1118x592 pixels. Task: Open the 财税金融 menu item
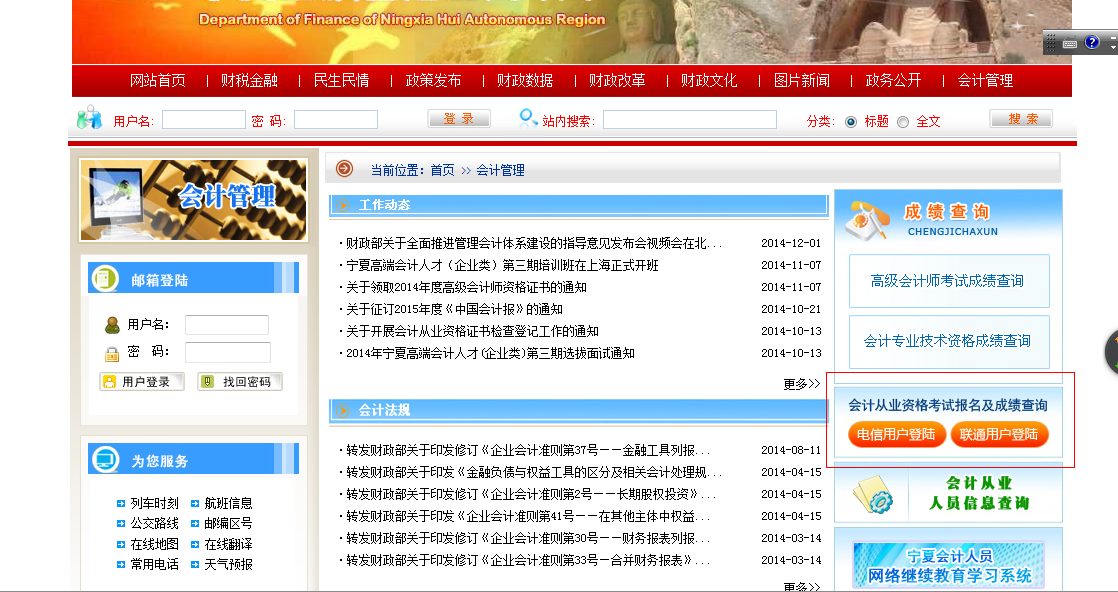pyautogui.click(x=249, y=81)
